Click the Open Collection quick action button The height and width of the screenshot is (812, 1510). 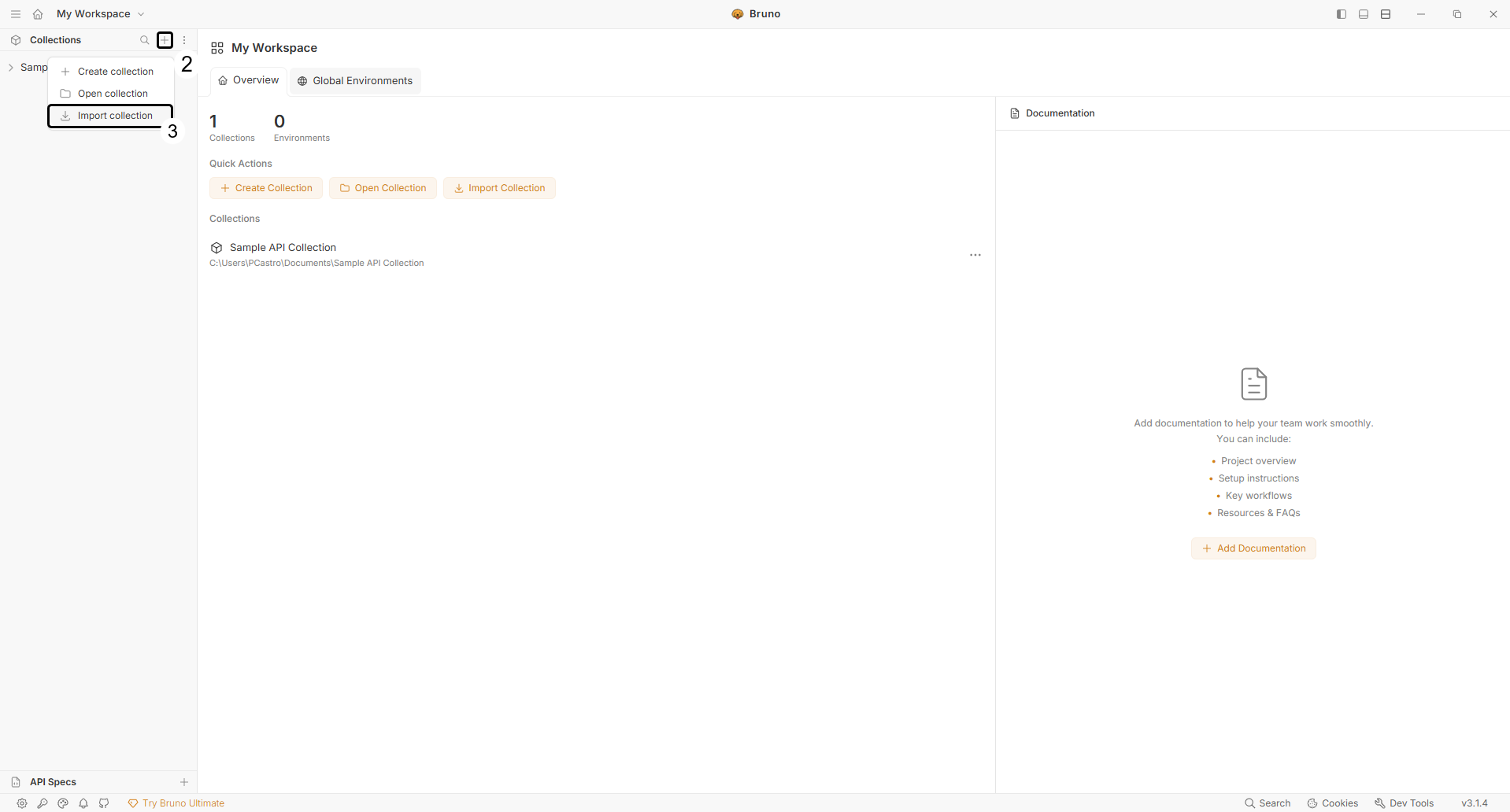tap(383, 188)
